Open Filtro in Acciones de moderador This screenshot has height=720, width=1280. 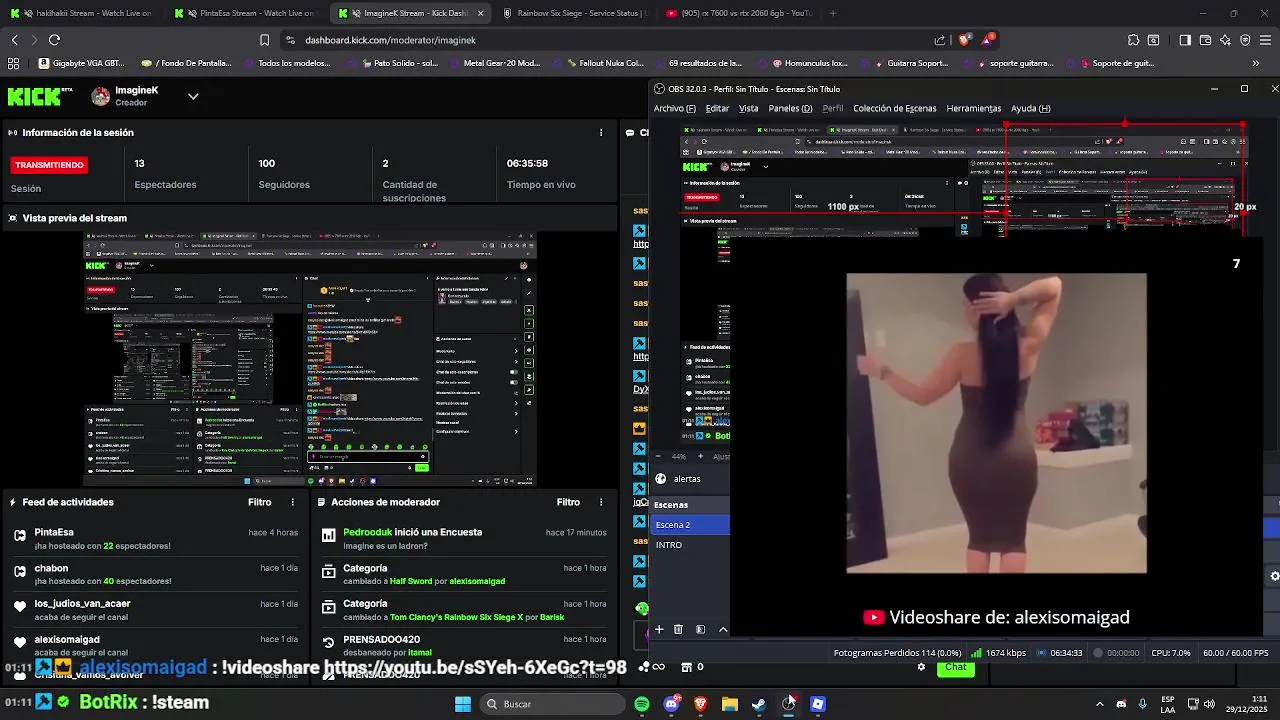pyautogui.click(x=568, y=502)
